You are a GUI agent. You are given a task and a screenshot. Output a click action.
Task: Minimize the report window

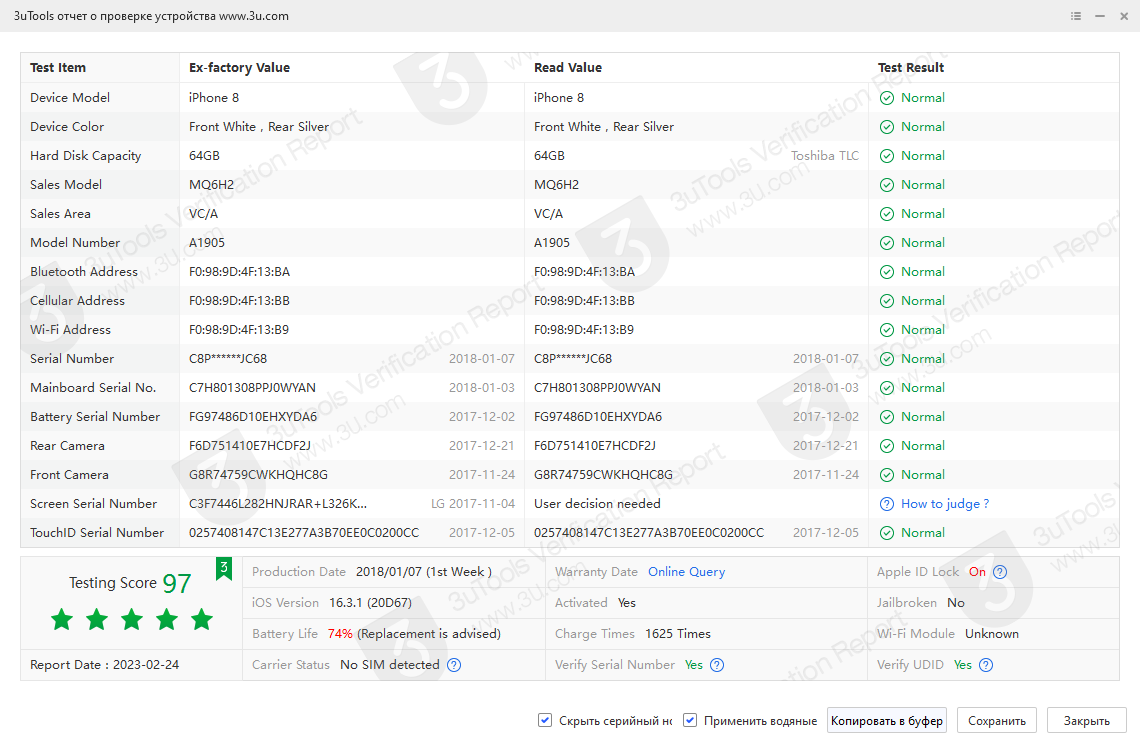[x=1100, y=16]
